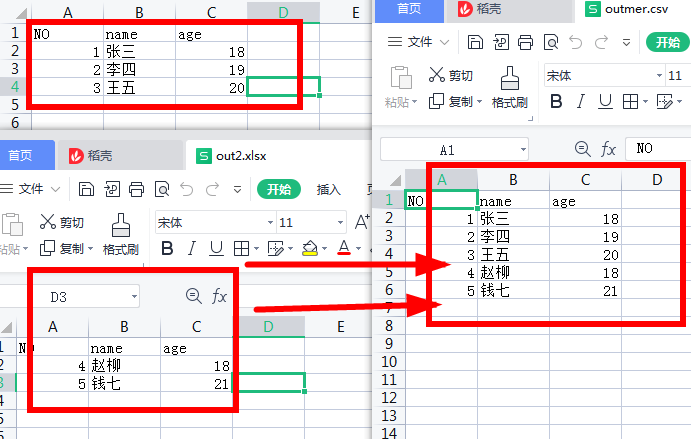Toggle Italic in out2.xlsx ribbon
The image size is (691, 439).
pyautogui.click(x=192, y=249)
